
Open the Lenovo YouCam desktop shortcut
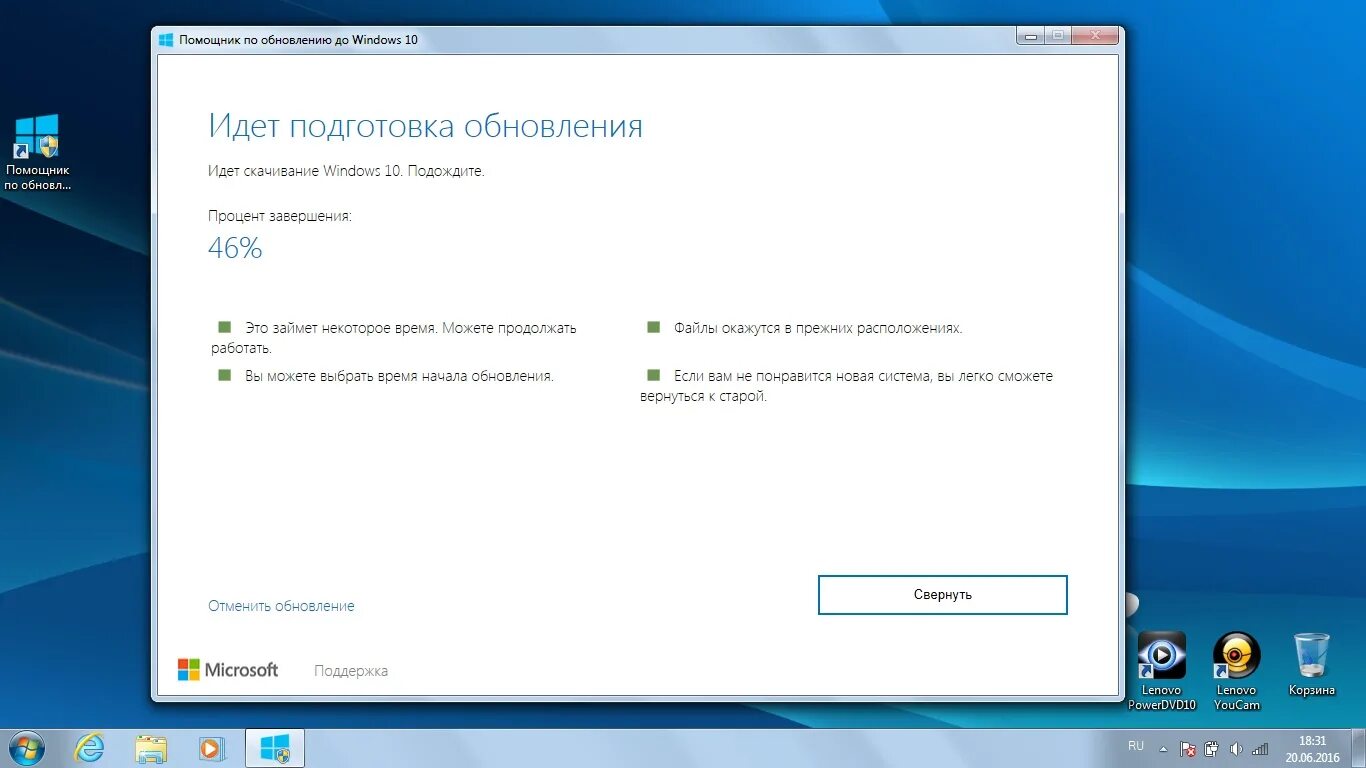click(1237, 671)
